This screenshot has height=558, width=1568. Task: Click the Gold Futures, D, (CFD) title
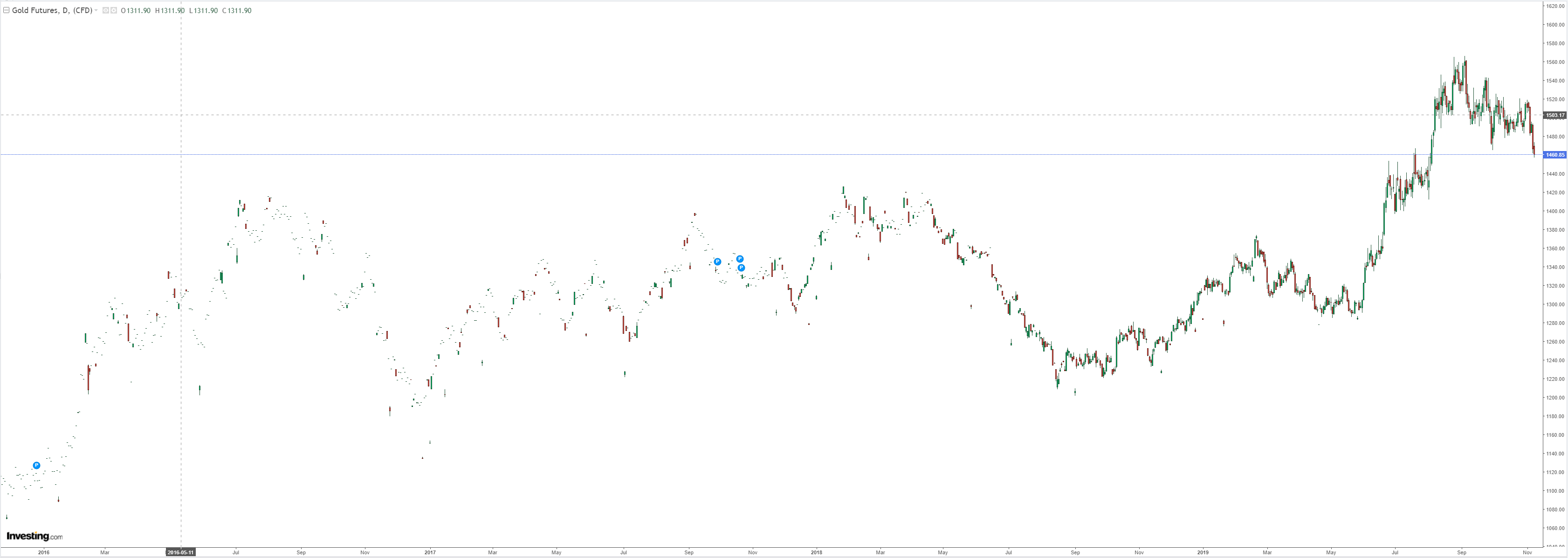point(52,10)
